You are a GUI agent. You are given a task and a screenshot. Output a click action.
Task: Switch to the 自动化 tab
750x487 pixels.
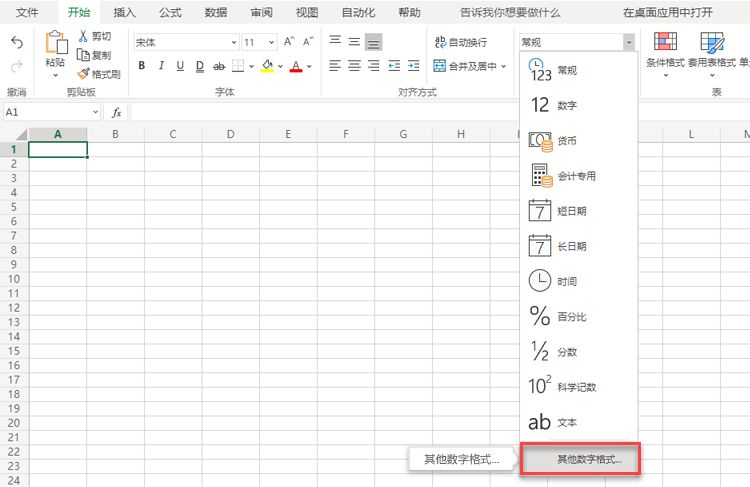(358, 12)
